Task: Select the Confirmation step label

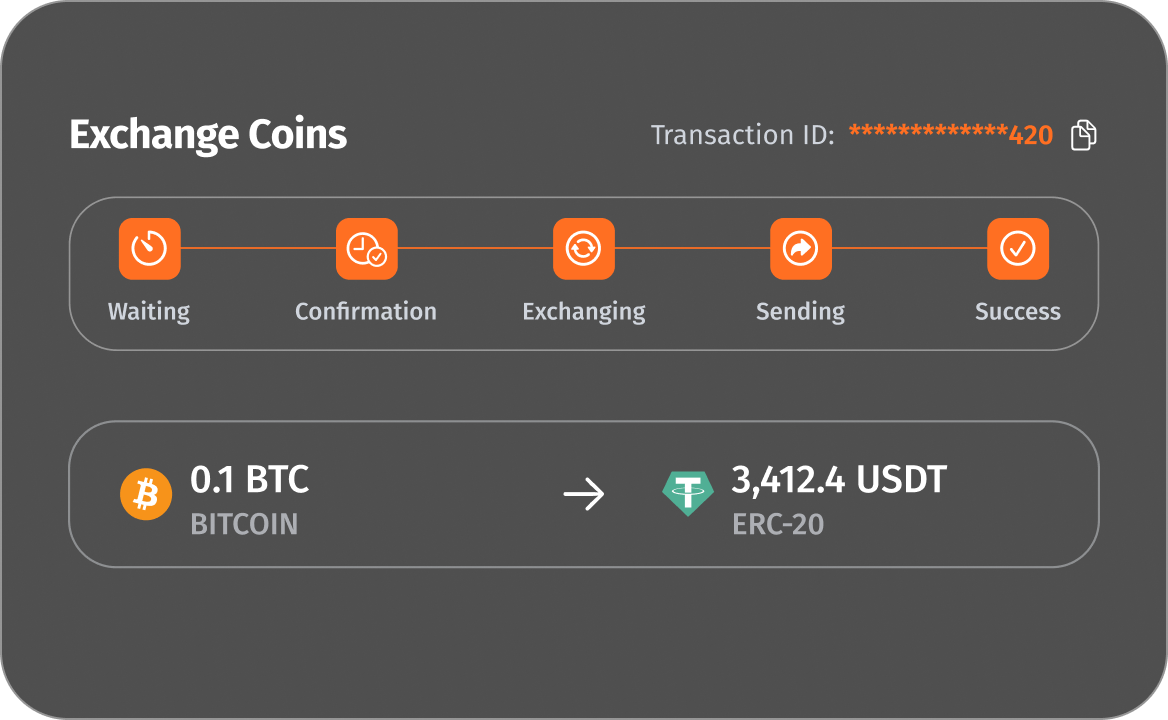Action: (x=366, y=312)
